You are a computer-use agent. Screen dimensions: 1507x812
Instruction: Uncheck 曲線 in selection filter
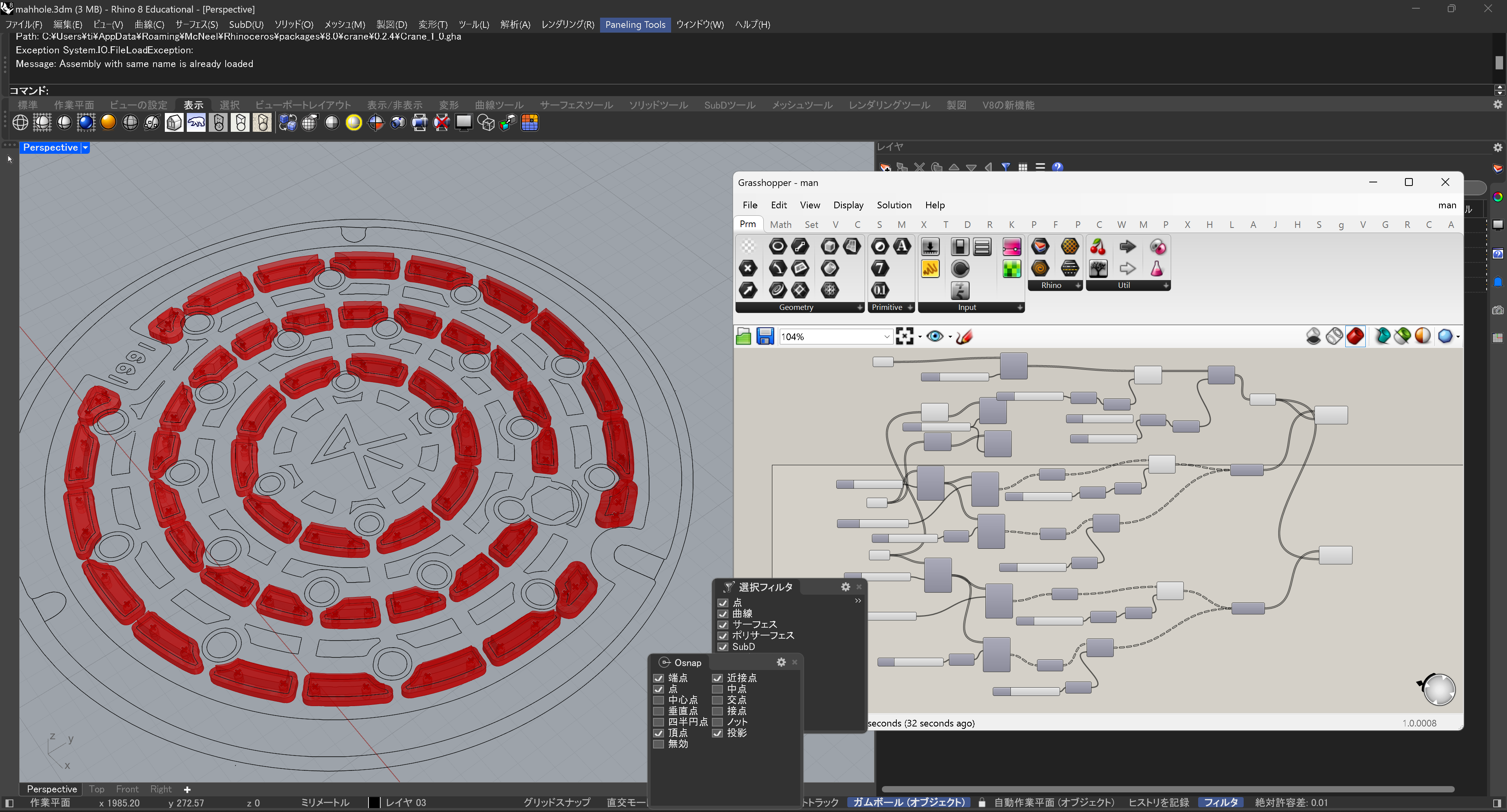(x=723, y=613)
